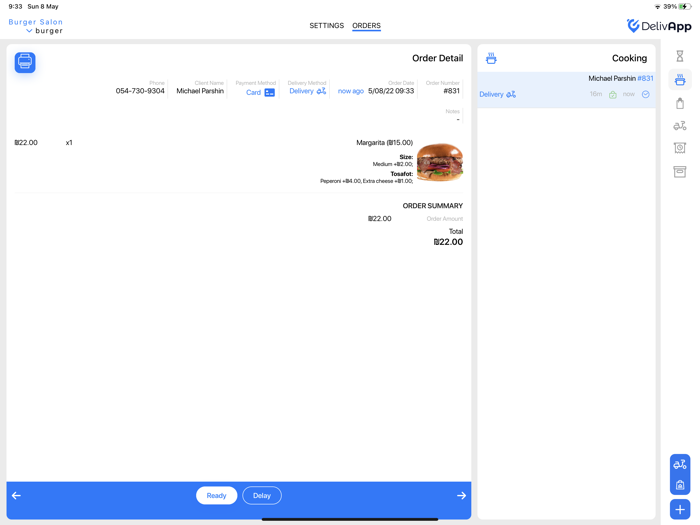Click the order number #831 link in Cooking list
Screen dimensions: 700x525
645,78
